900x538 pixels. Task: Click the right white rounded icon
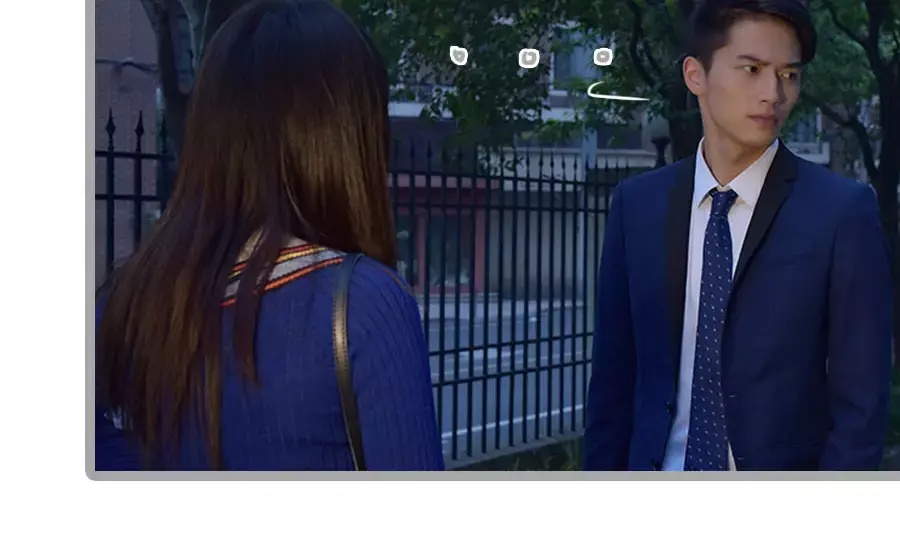point(603,57)
